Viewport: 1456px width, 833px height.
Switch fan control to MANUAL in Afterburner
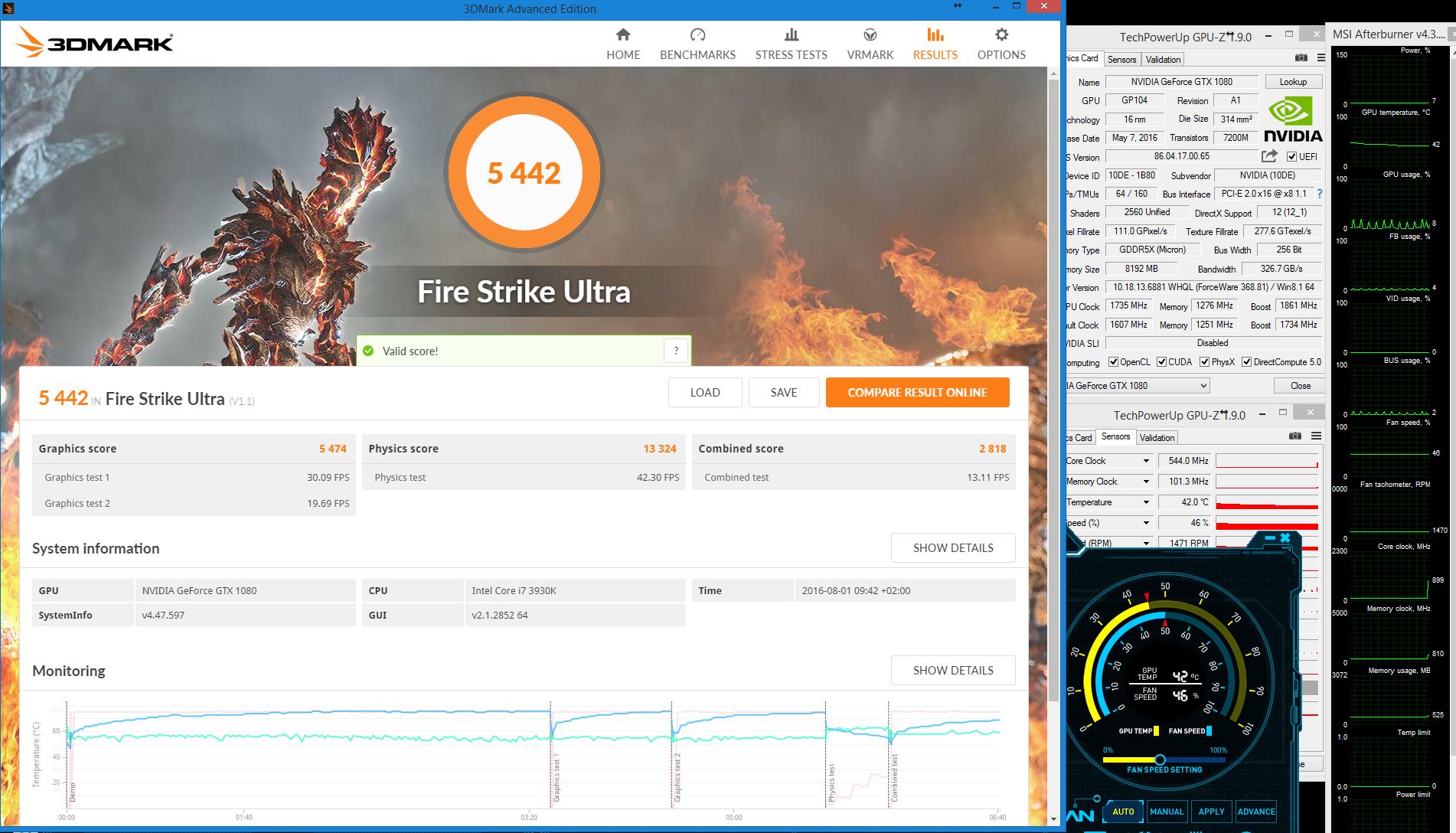point(1167,812)
